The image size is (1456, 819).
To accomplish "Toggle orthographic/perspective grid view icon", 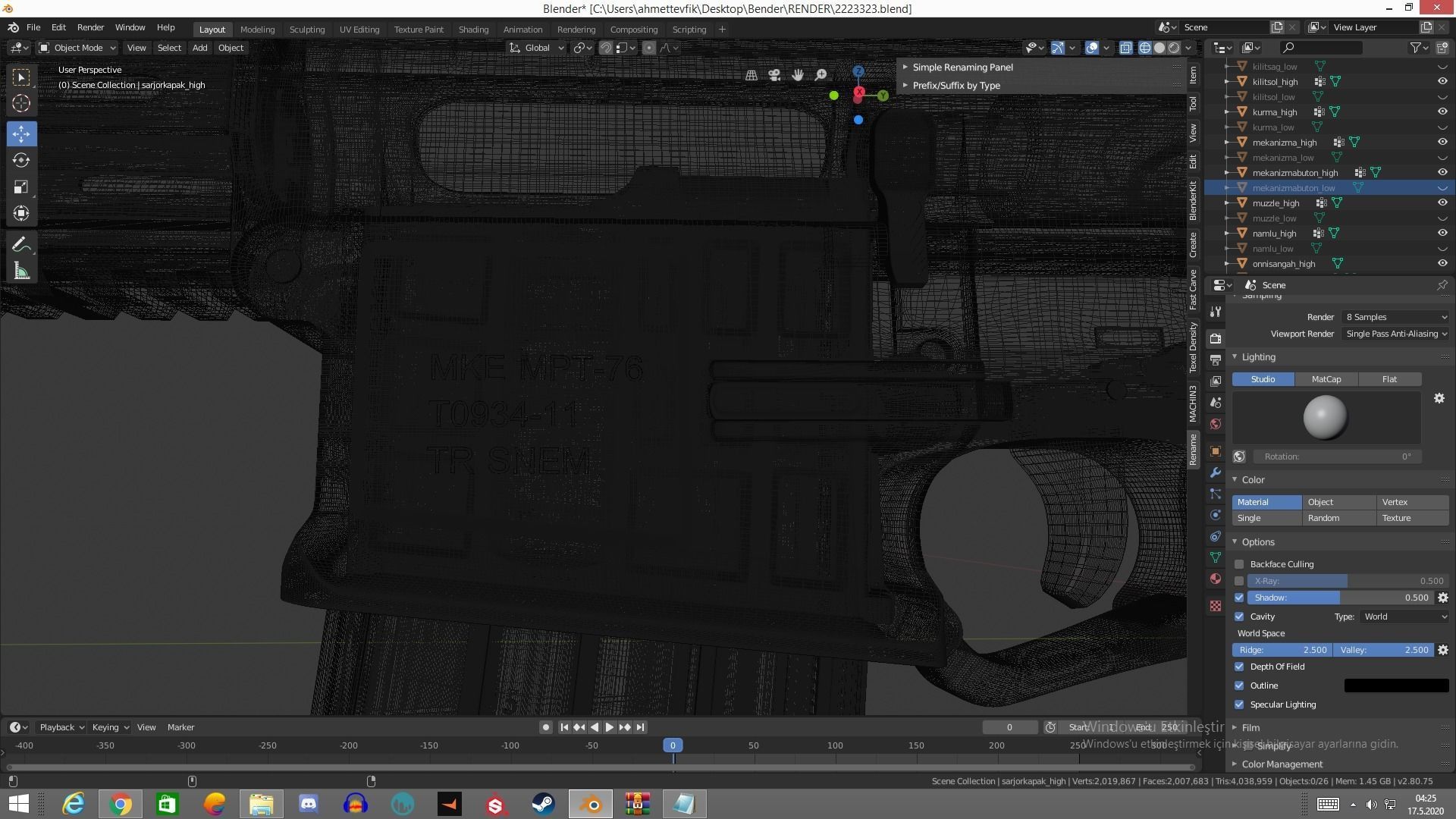I will click(751, 75).
